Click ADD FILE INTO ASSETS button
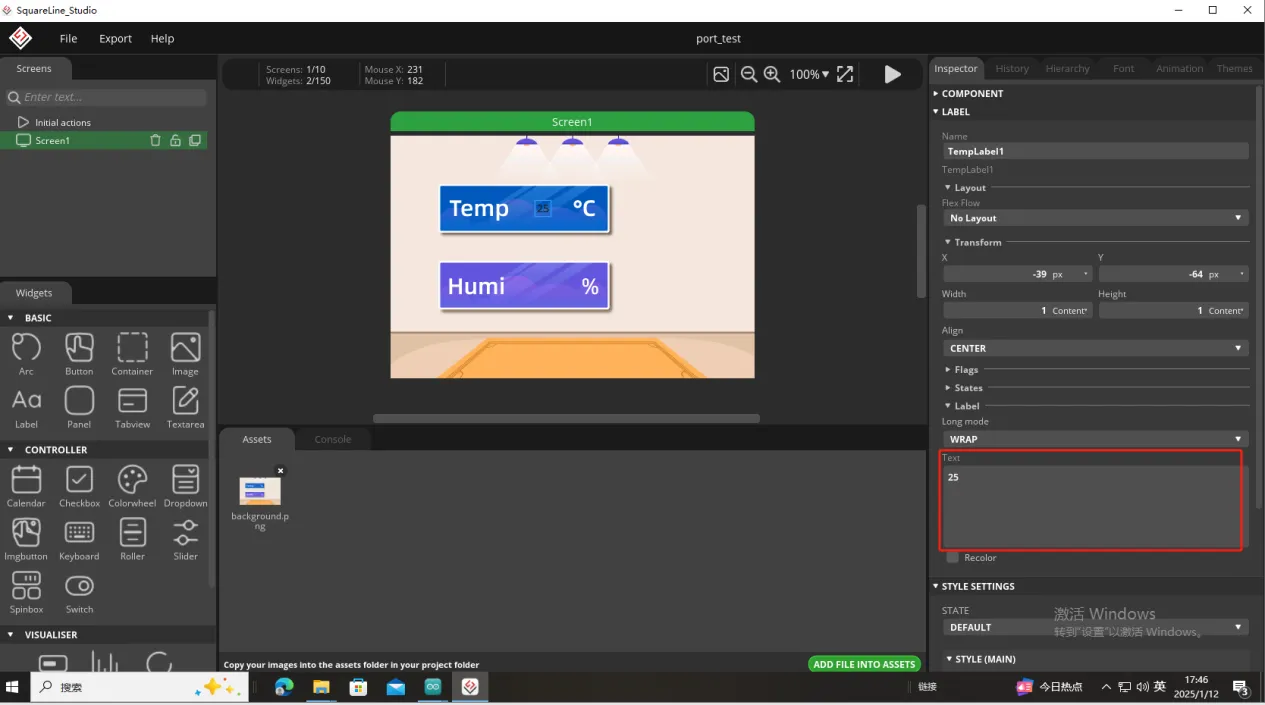The height and width of the screenshot is (705, 1265). pos(864,664)
